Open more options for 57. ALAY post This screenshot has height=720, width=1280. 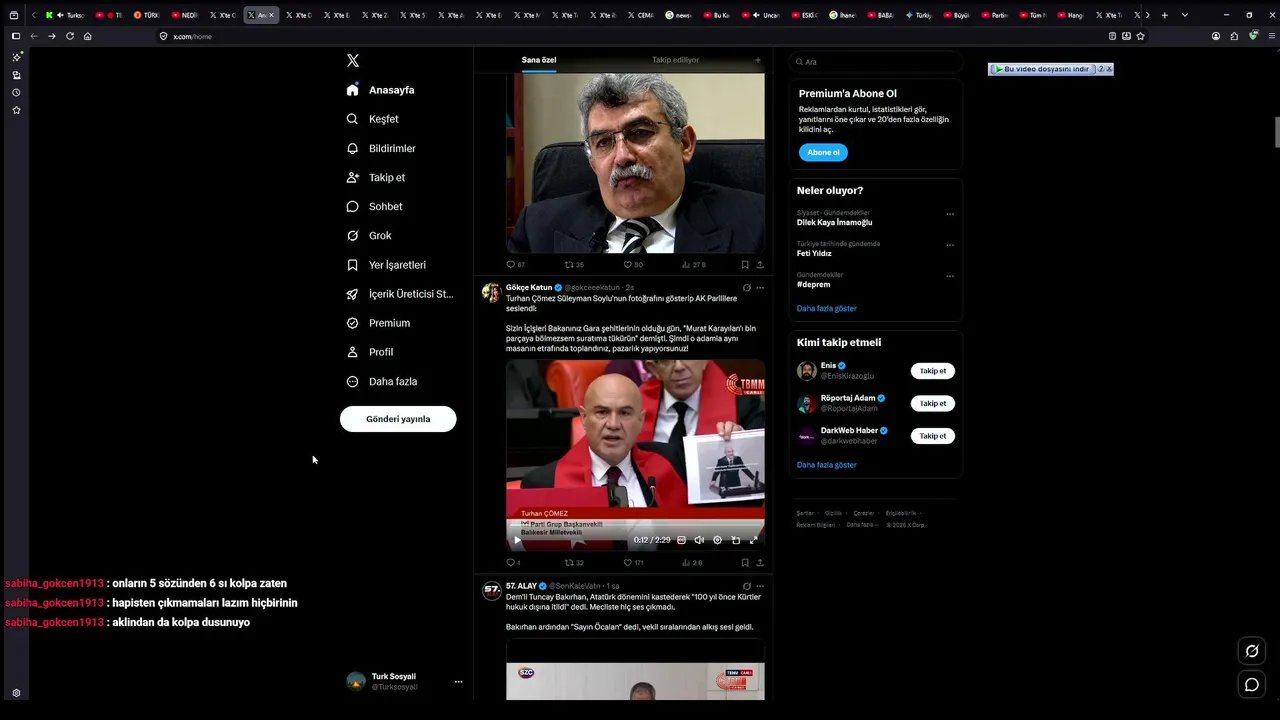[x=760, y=586]
